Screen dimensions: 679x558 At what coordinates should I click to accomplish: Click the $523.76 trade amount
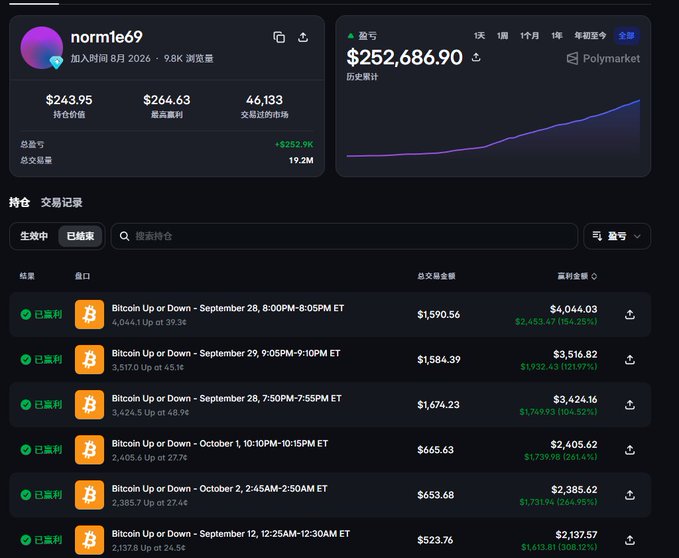pyautogui.click(x=435, y=540)
